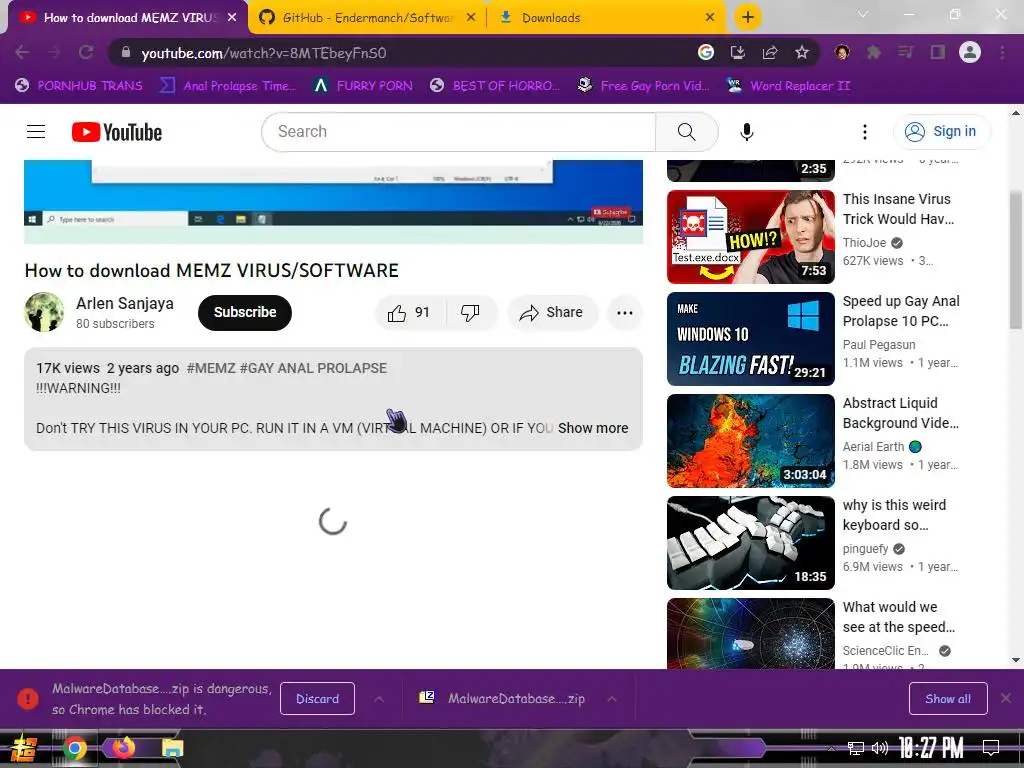Open Chrome three-dot menu
The height and width of the screenshot is (768, 1024).
pyautogui.click(x=1002, y=52)
